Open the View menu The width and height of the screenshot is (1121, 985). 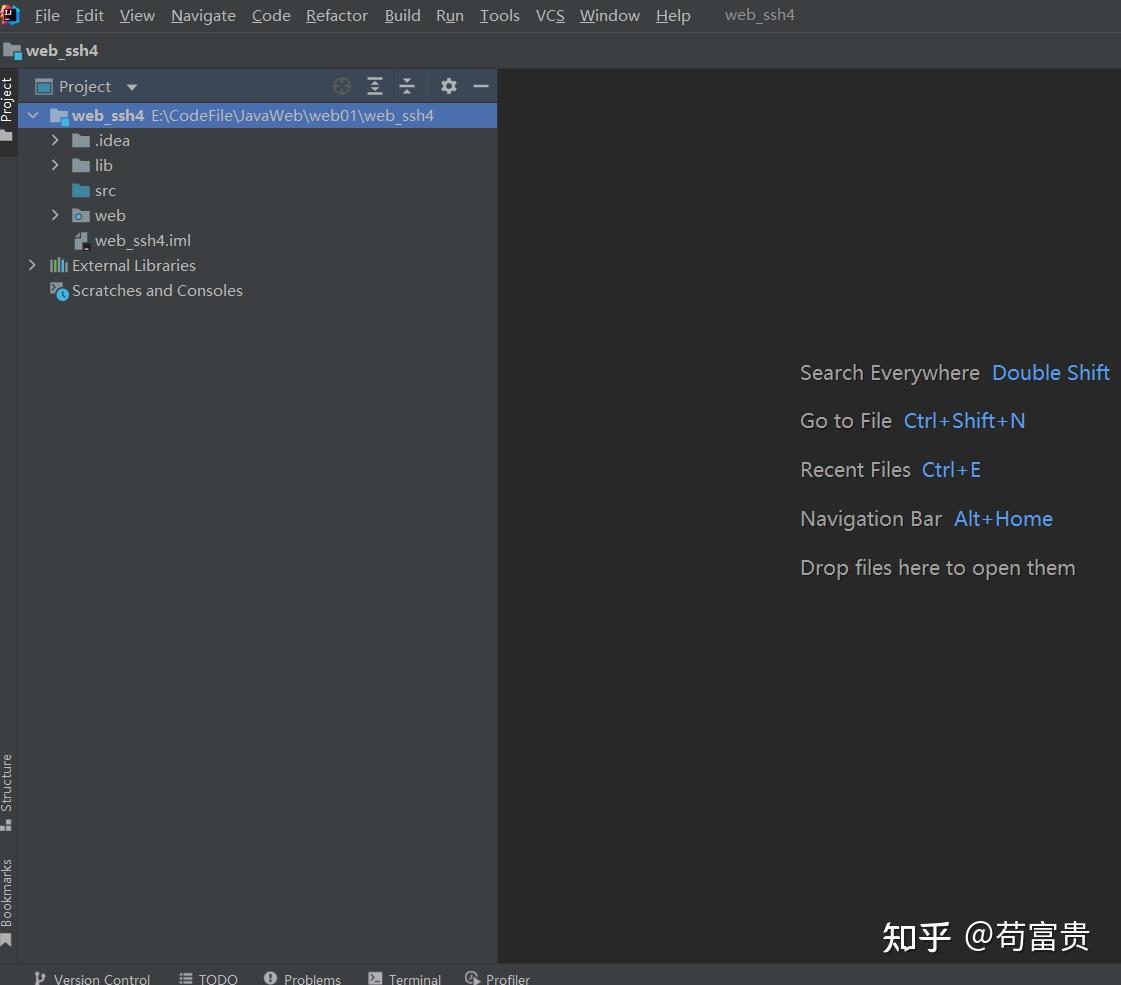[137, 16]
